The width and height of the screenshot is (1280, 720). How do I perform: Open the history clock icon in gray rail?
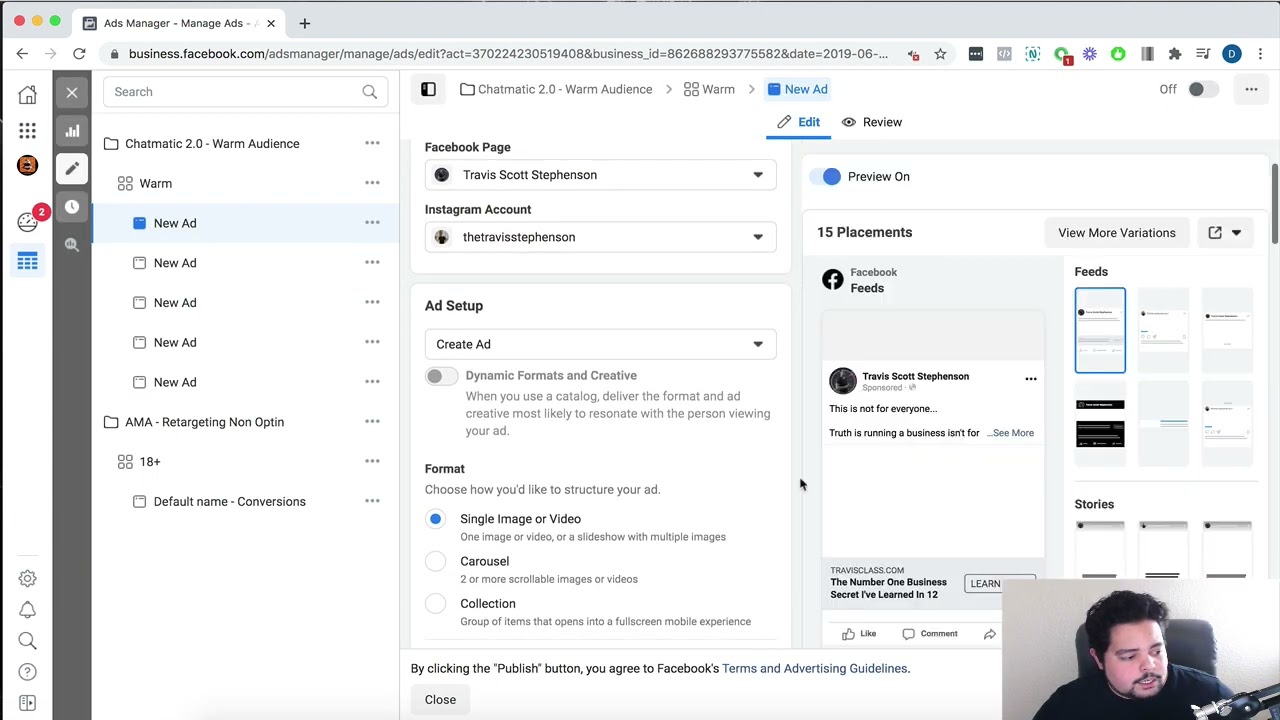72,206
